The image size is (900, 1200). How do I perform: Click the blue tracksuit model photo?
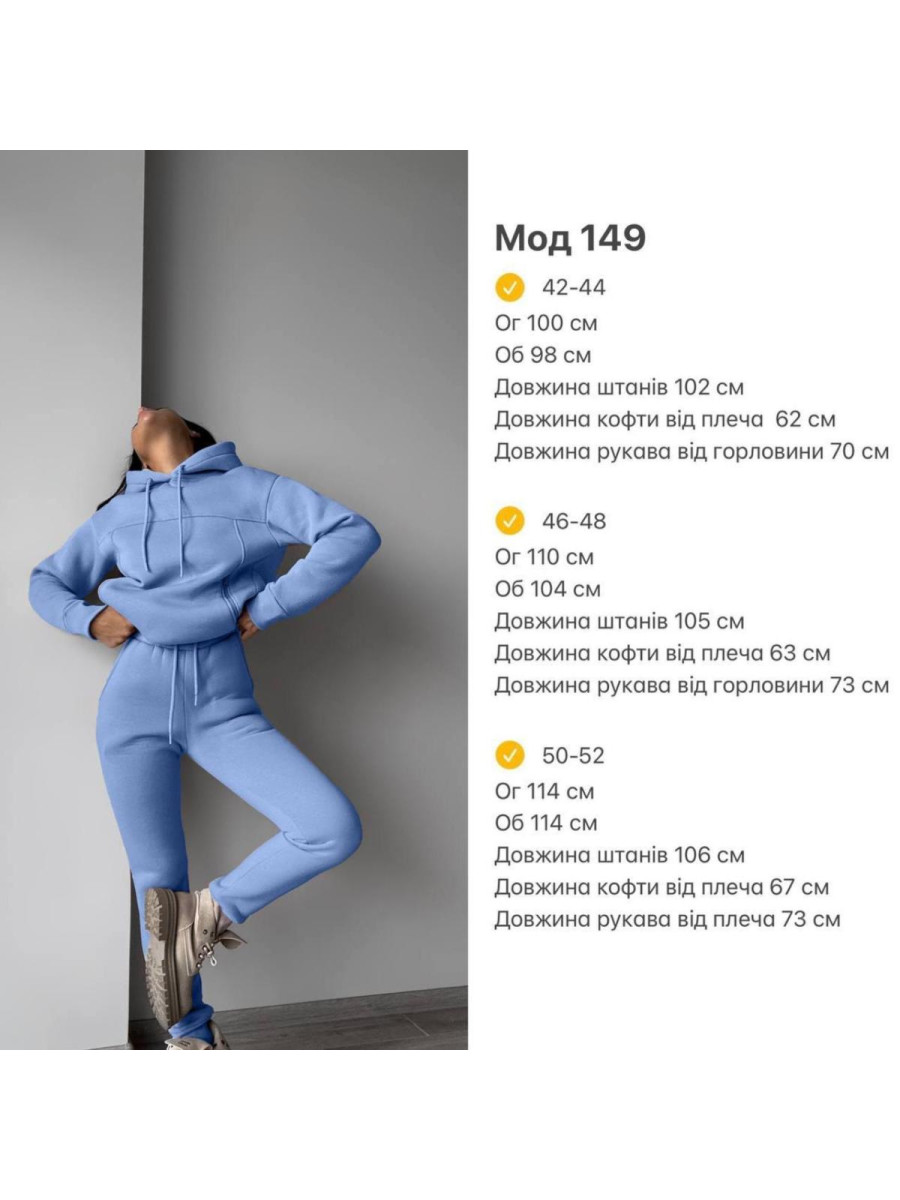pyautogui.click(x=234, y=600)
